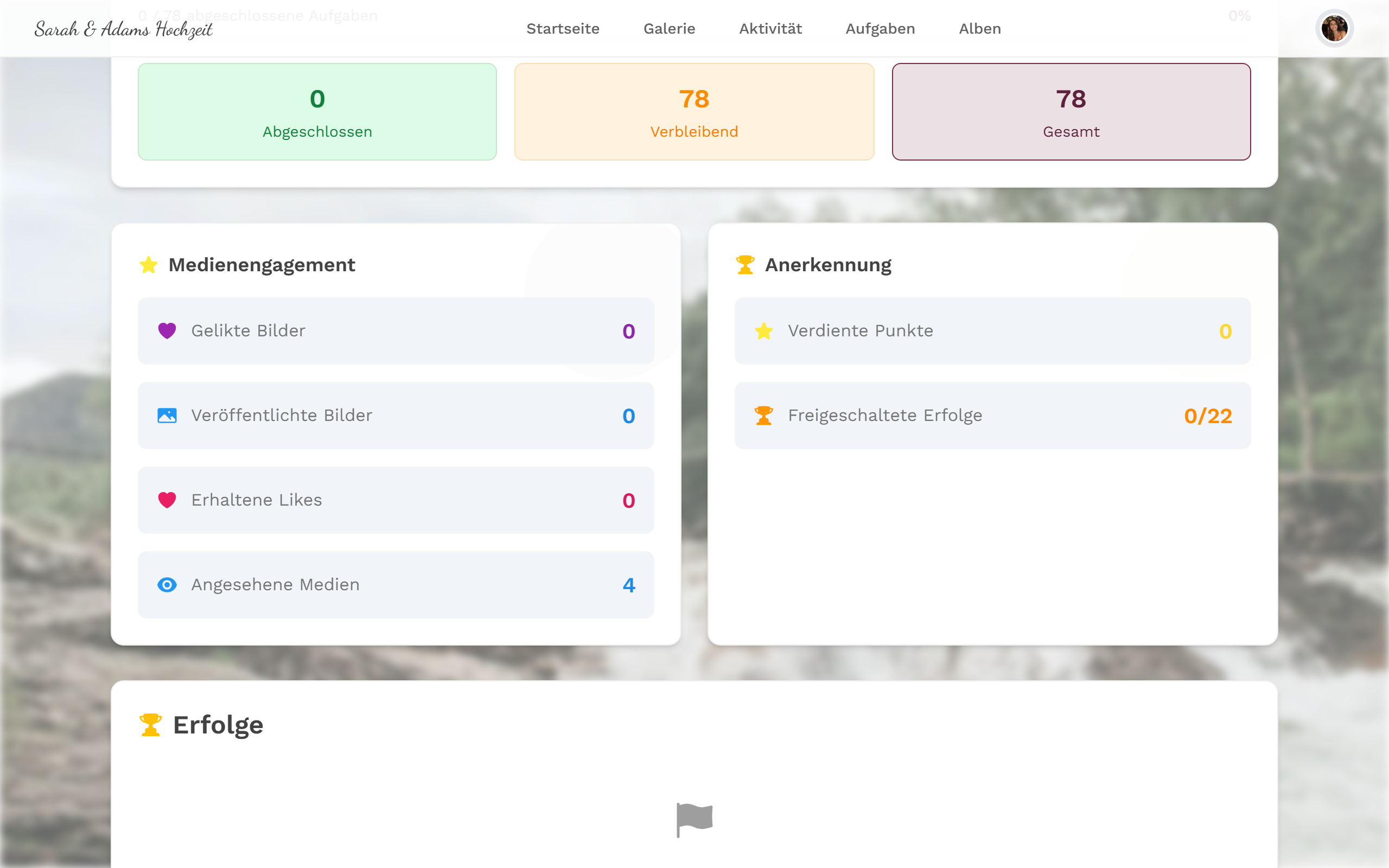The image size is (1389, 868).
Task: Click the red heart icon beside Erhaltene Likes
Action: tap(167, 500)
